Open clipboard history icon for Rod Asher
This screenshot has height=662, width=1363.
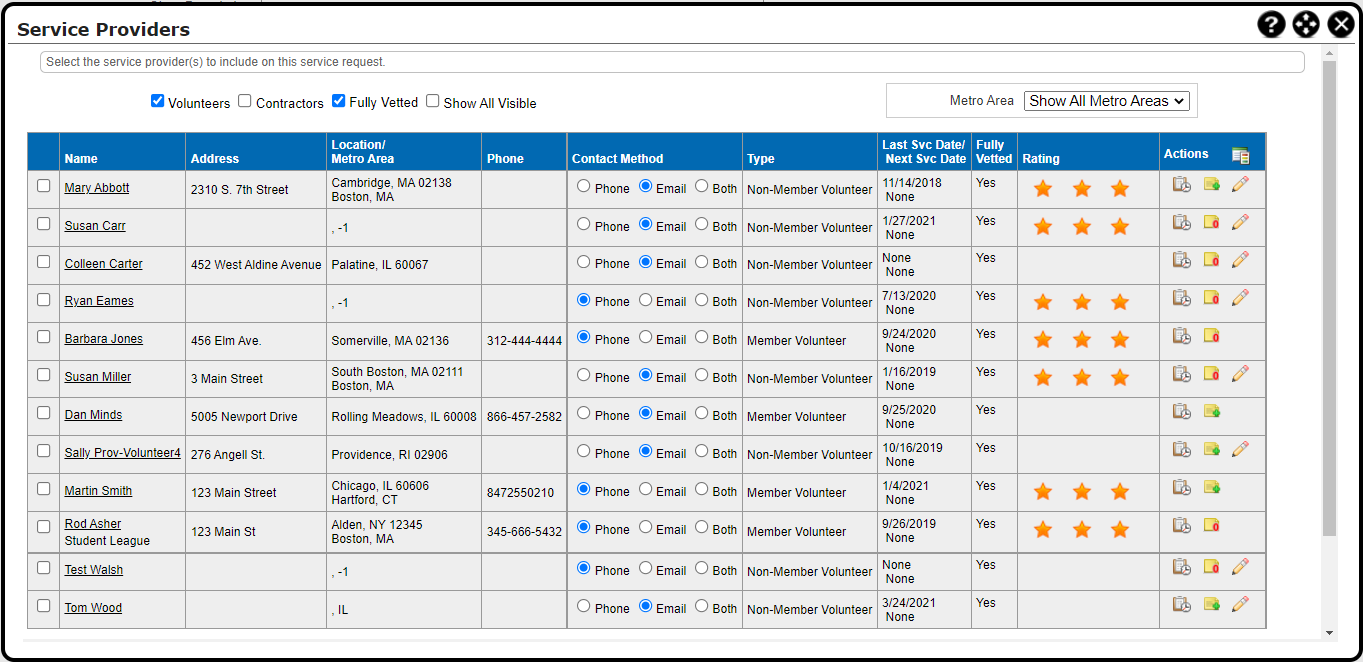1182,526
